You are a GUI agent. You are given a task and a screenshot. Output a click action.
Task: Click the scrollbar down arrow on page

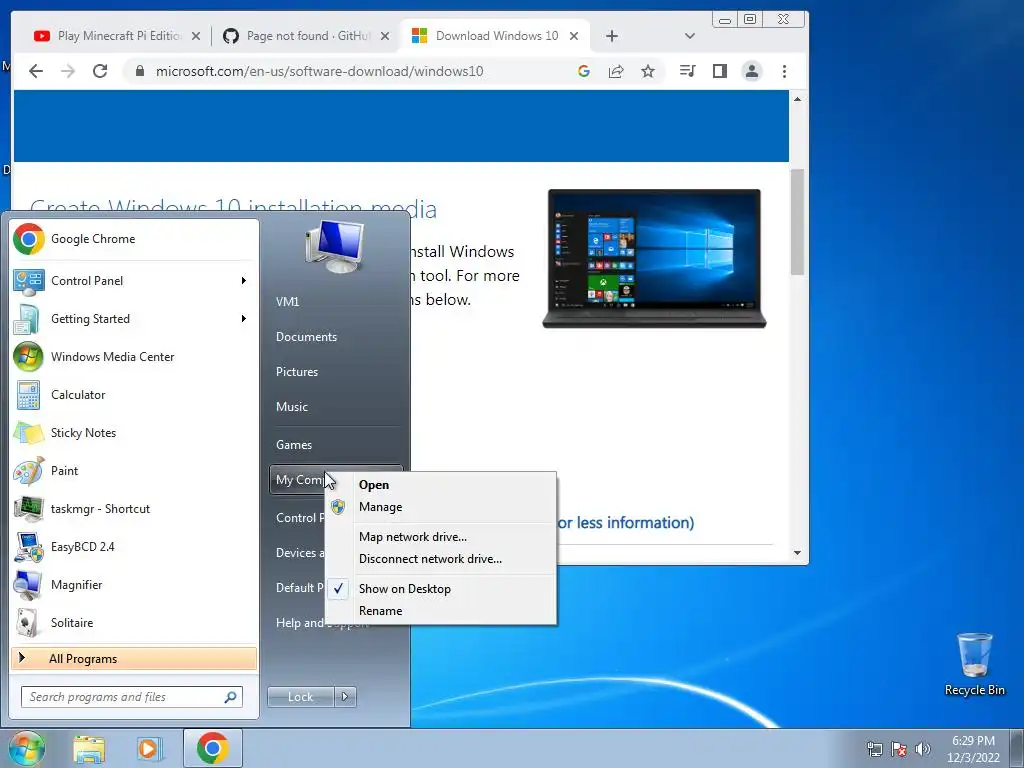tap(797, 552)
